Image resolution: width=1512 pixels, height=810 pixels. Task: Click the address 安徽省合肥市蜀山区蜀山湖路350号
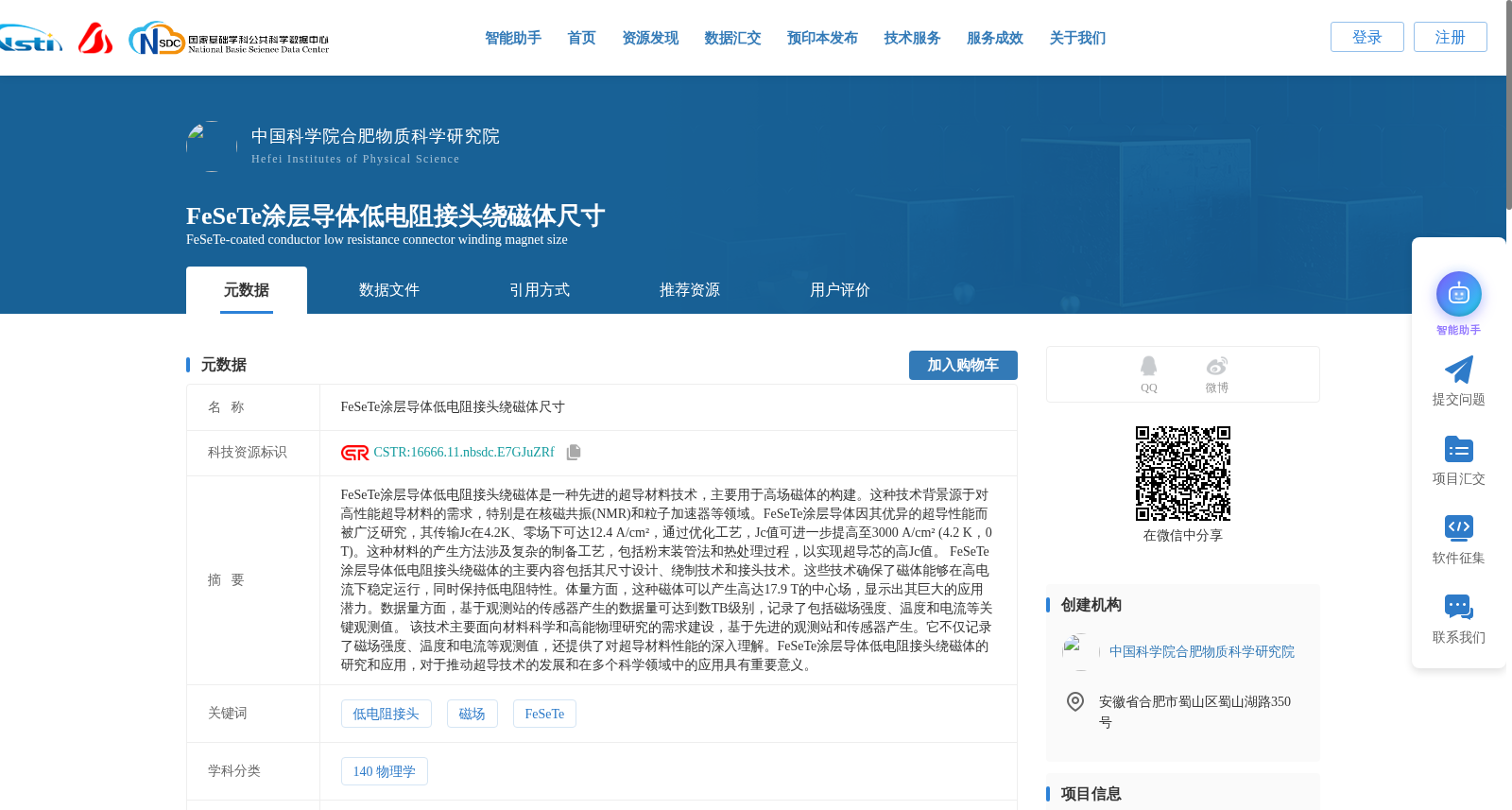point(1194,712)
